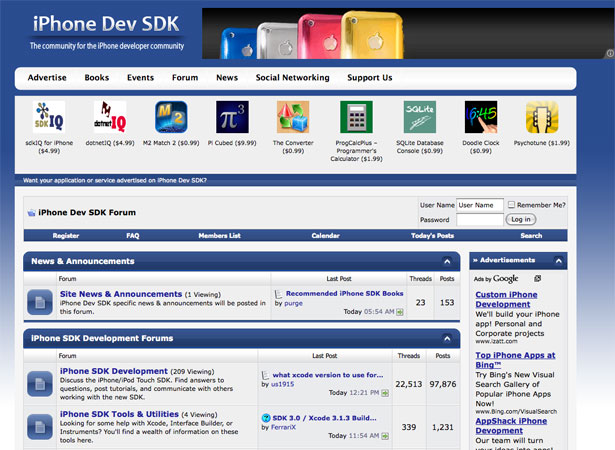Viewport: 615px width, 450px height.
Task: View Today's Posts
Action: click(433, 236)
